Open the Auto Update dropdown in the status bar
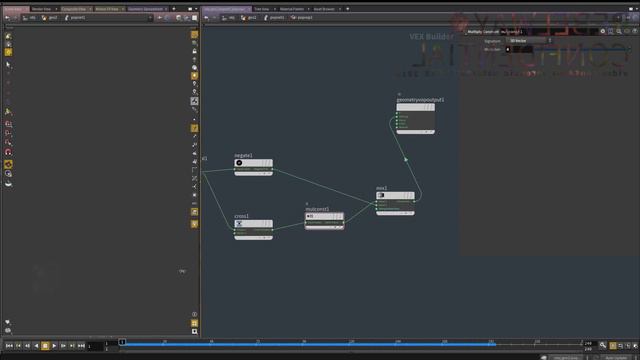 [x=616, y=358]
